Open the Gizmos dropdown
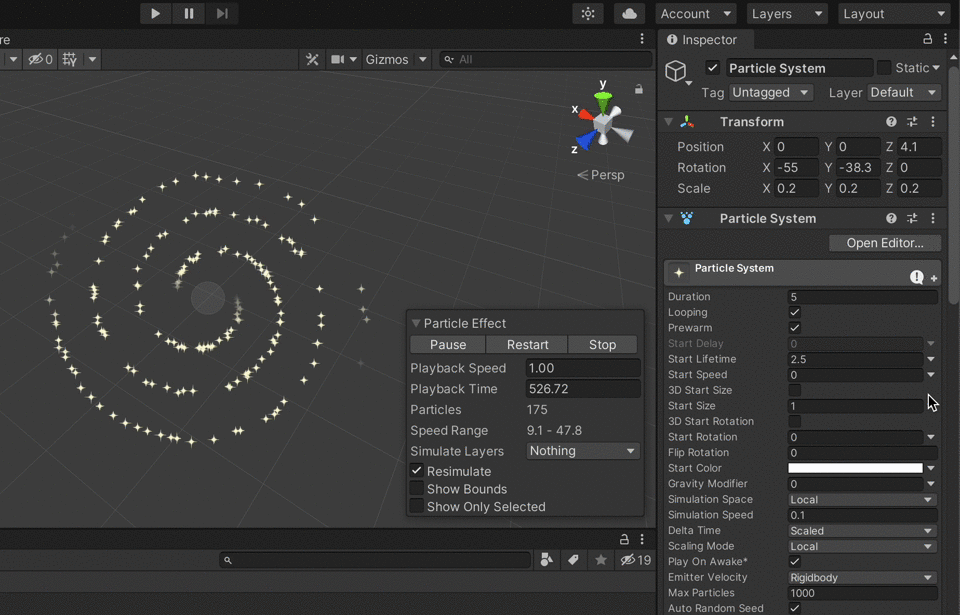This screenshot has height=615, width=960. point(394,59)
